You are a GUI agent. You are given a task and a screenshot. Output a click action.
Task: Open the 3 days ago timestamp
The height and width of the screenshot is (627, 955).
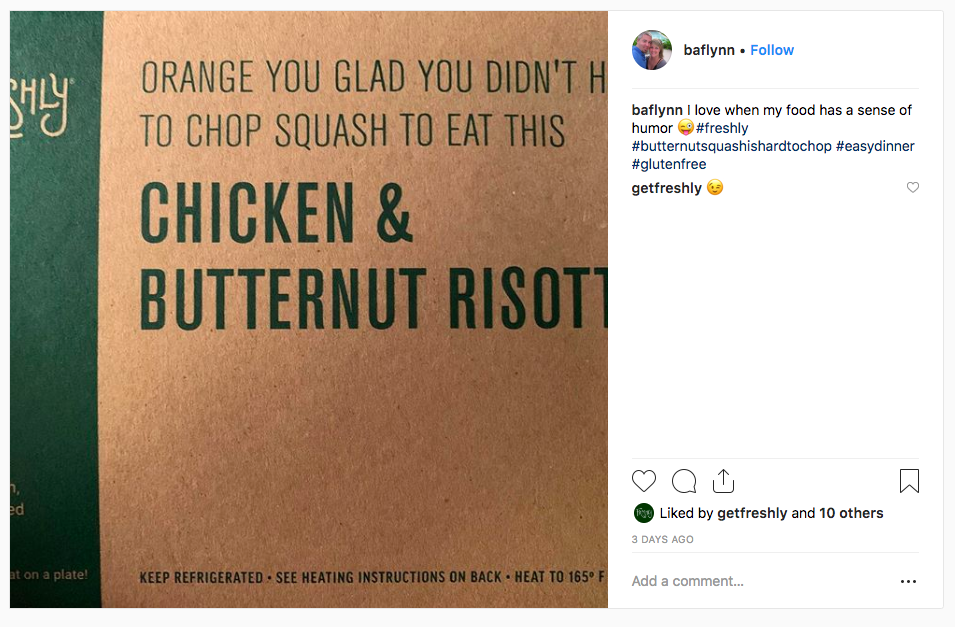coord(662,539)
